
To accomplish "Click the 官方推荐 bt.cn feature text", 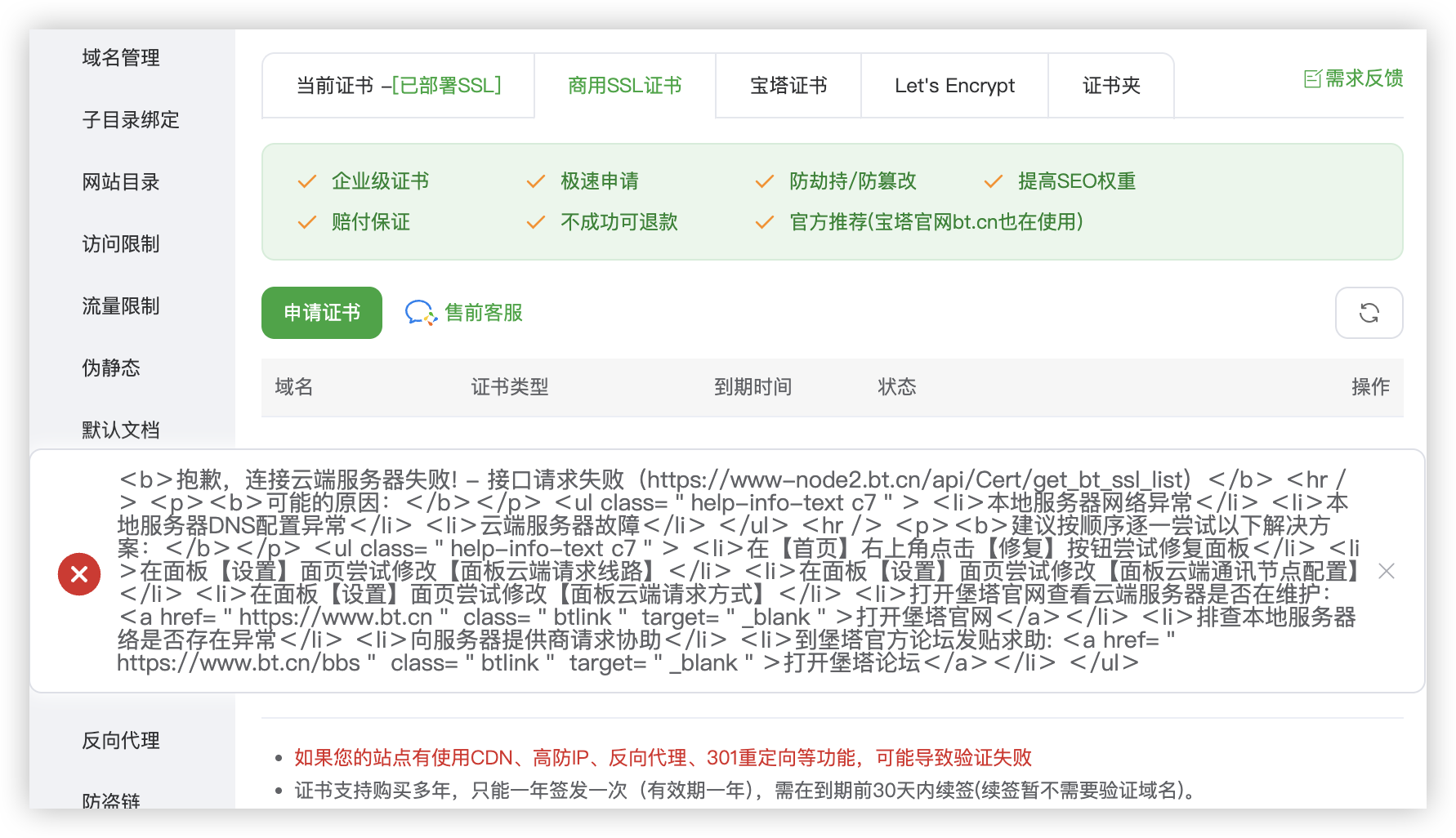I will pyautogui.click(x=936, y=222).
